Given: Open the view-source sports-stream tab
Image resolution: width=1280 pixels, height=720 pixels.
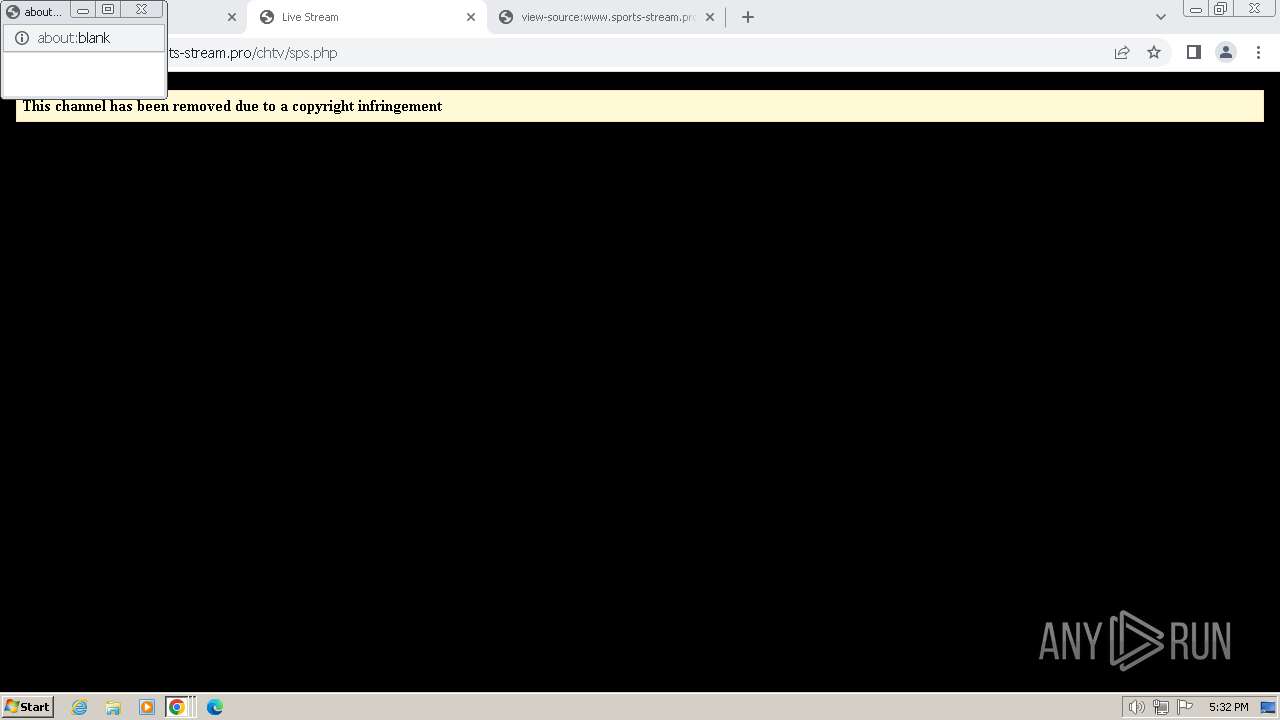Looking at the screenshot, I should point(607,17).
